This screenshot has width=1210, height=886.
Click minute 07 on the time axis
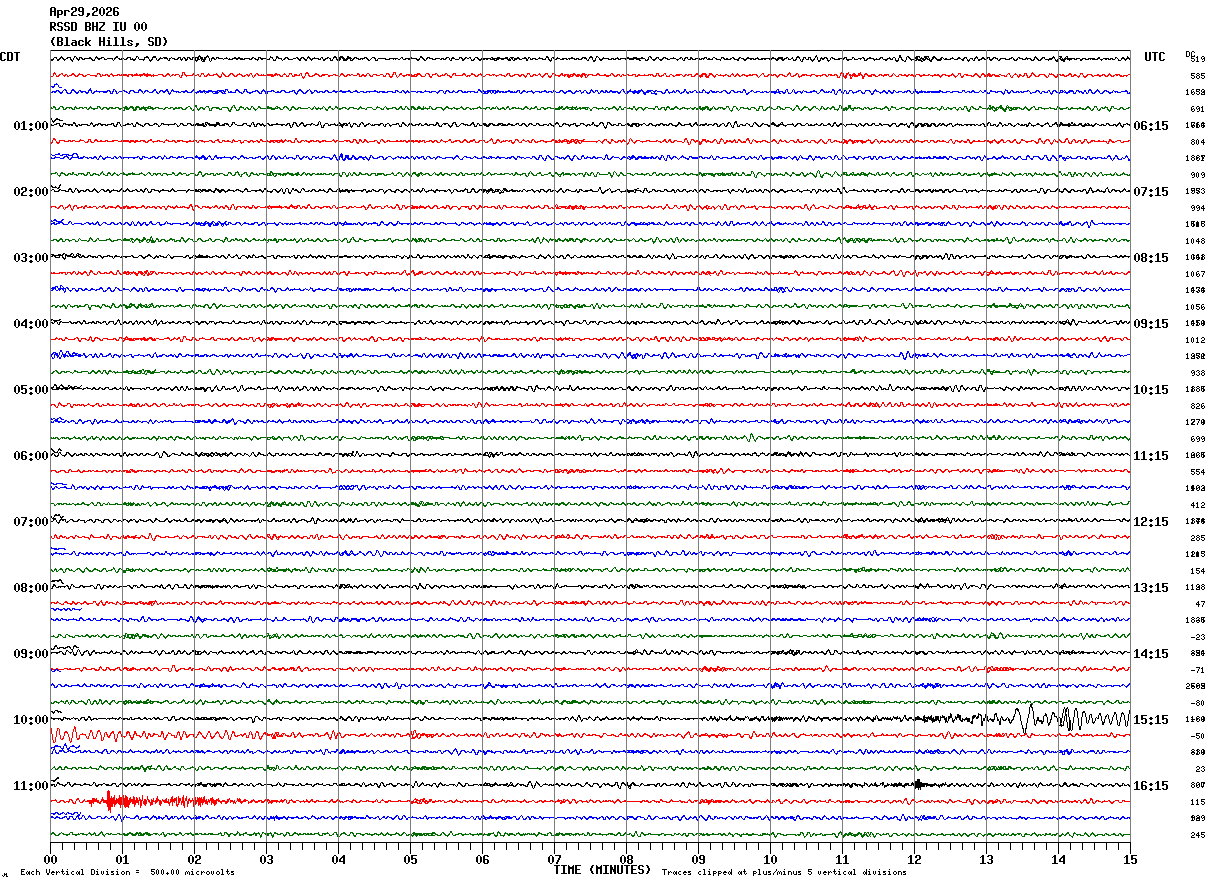click(554, 859)
